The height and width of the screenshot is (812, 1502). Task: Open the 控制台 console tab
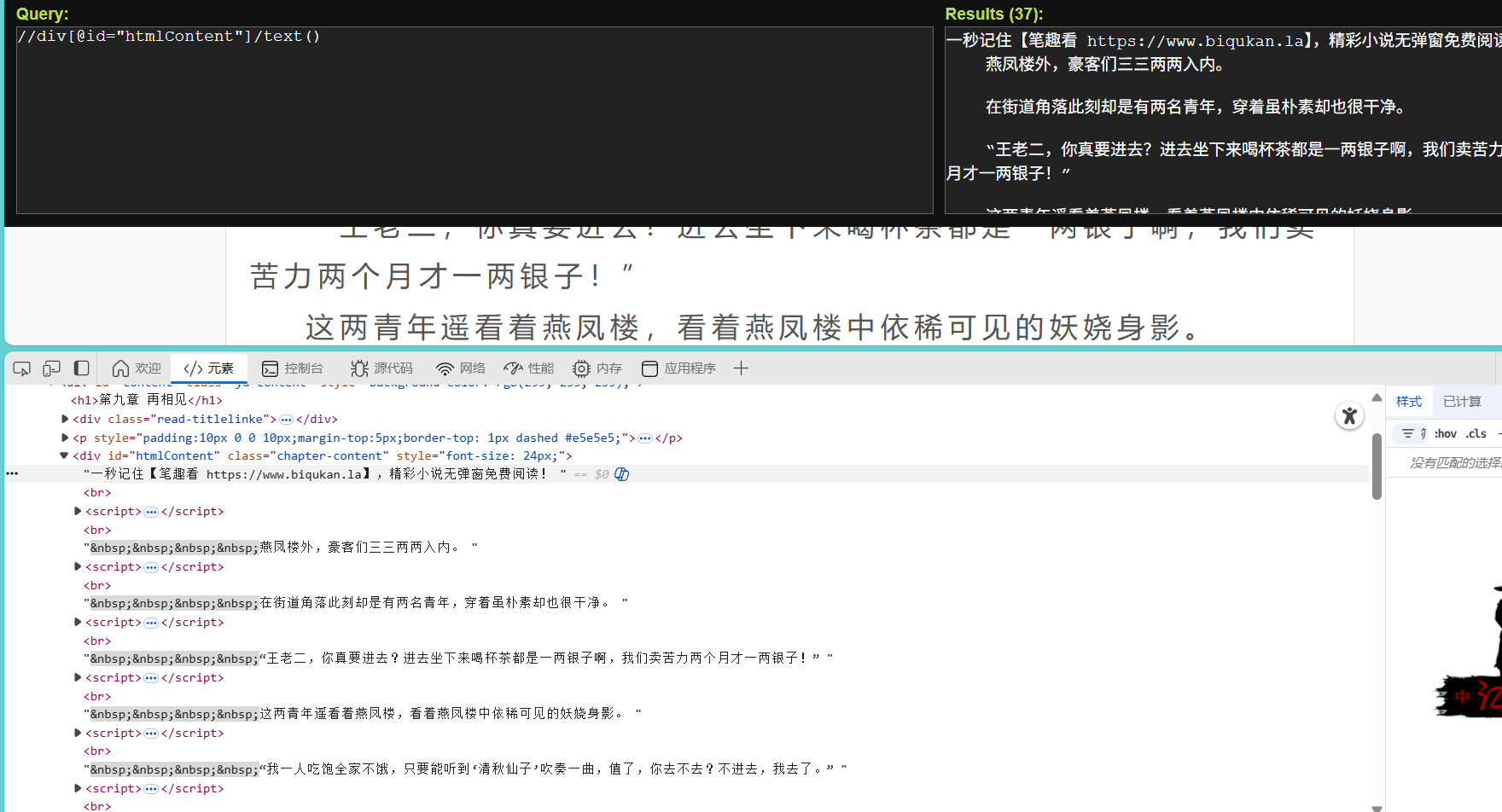pos(293,368)
